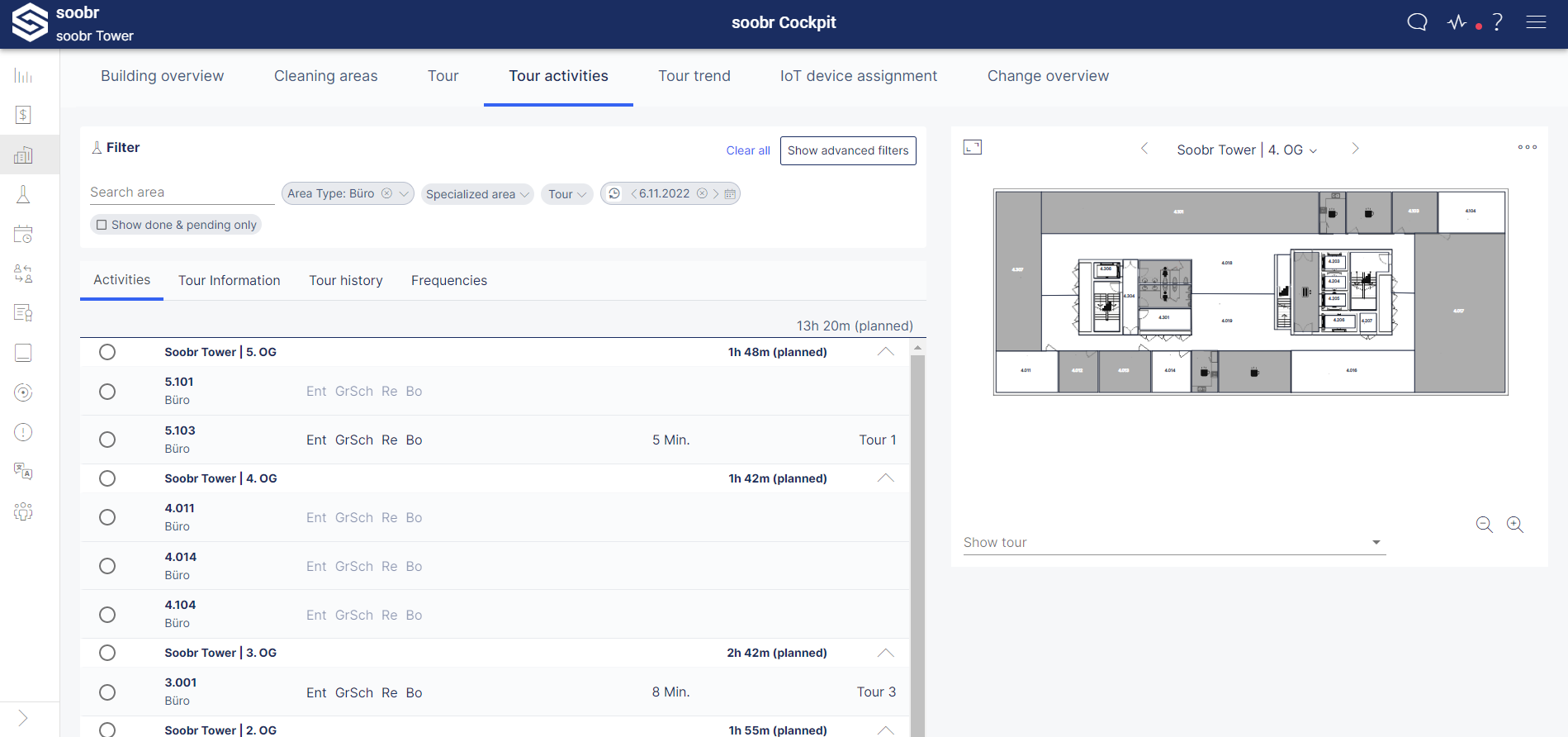The image size is (1568, 737).
Task: Open the dollar invoice sidebar icon
Action: click(23, 115)
